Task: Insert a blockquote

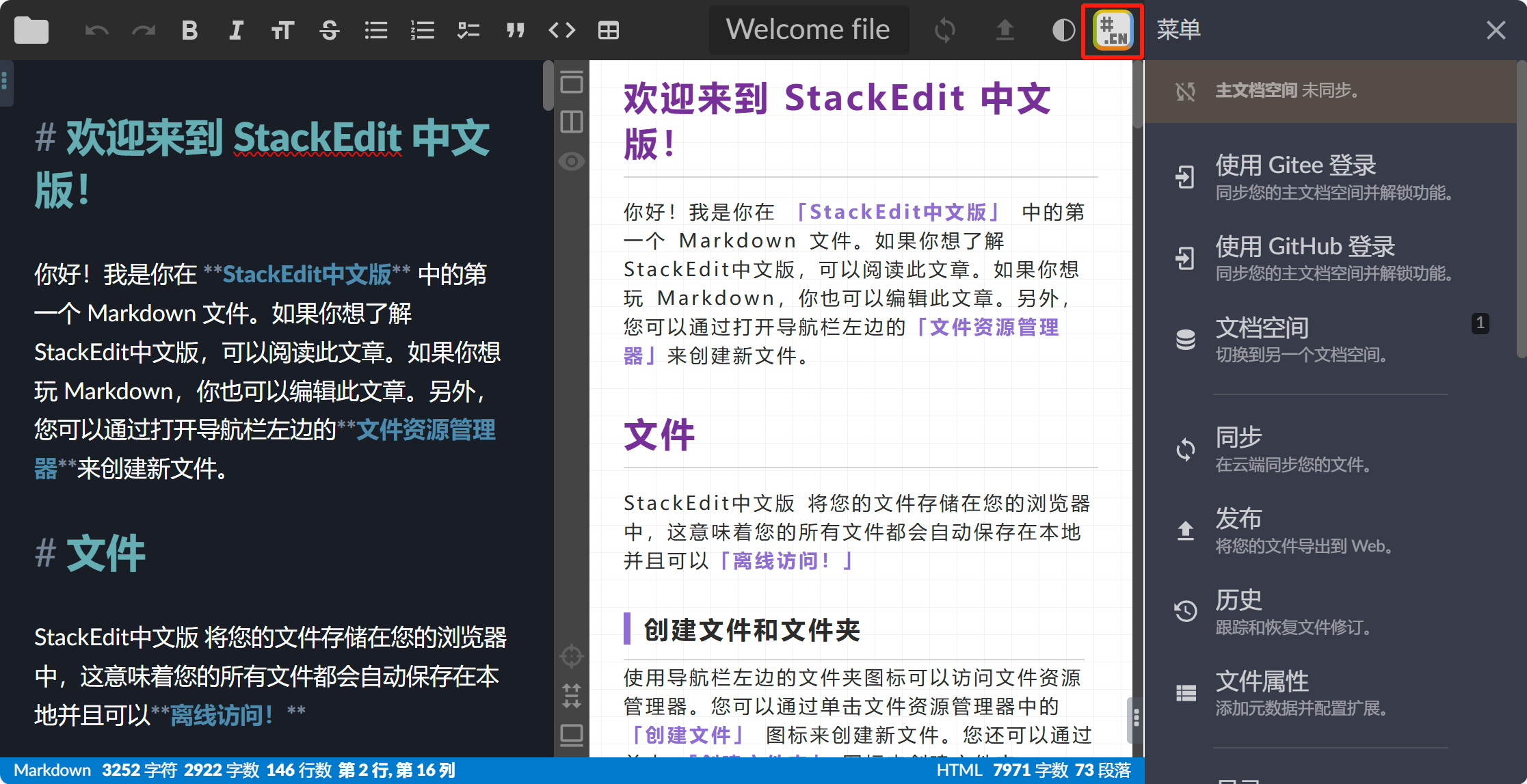Action: [x=516, y=30]
